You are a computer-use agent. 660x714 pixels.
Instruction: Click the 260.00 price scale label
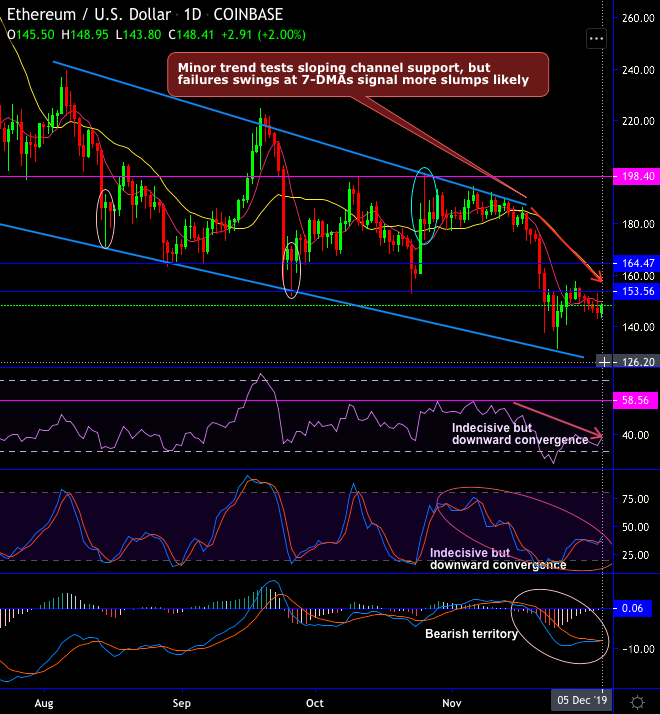(x=638, y=18)
